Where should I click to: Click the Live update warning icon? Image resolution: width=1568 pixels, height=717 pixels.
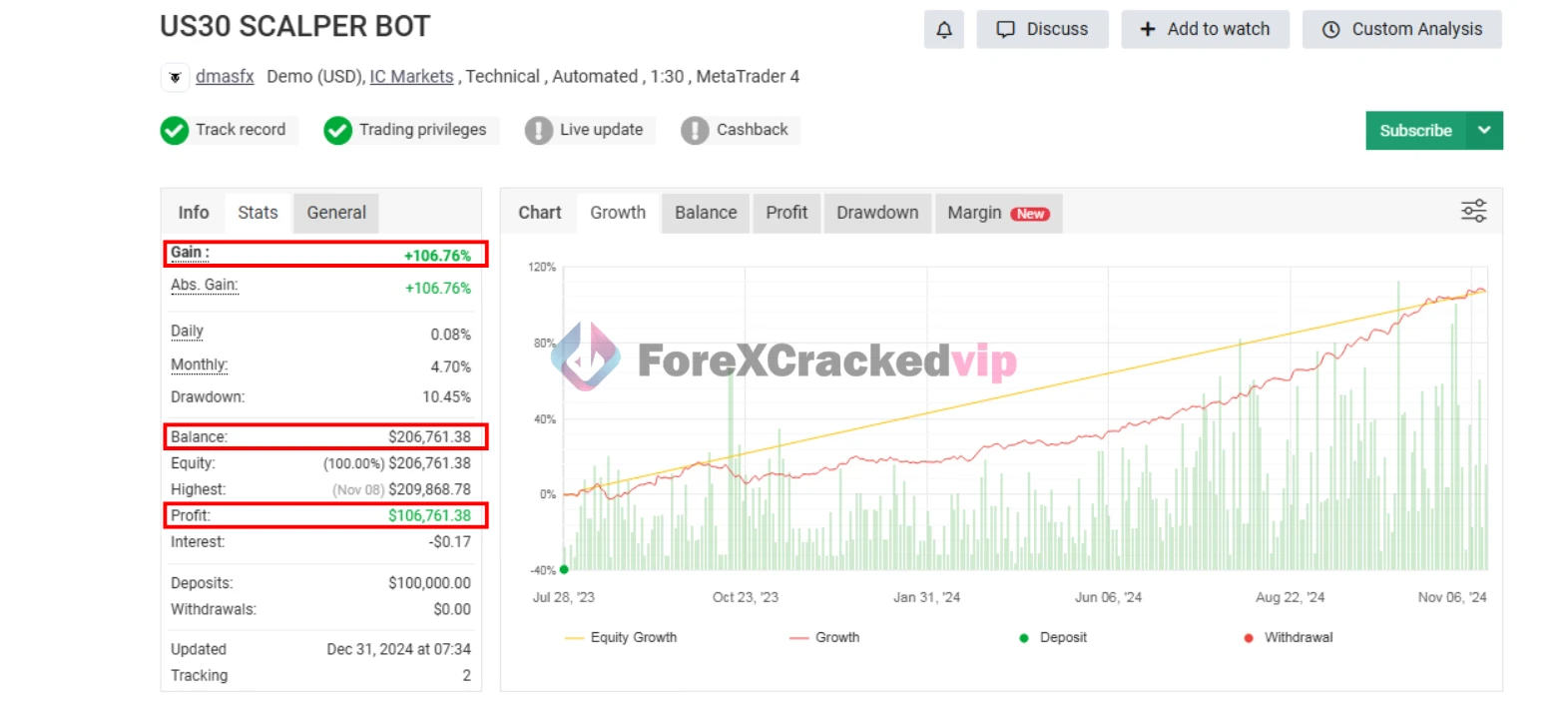[539, 131]
